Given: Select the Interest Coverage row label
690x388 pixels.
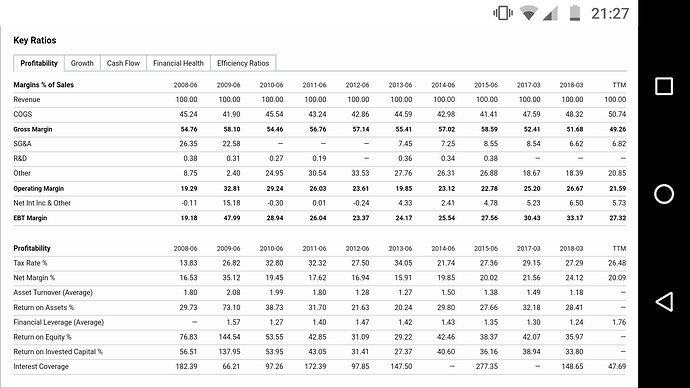Looking at the screenshot, I should [x=41, y=366].
